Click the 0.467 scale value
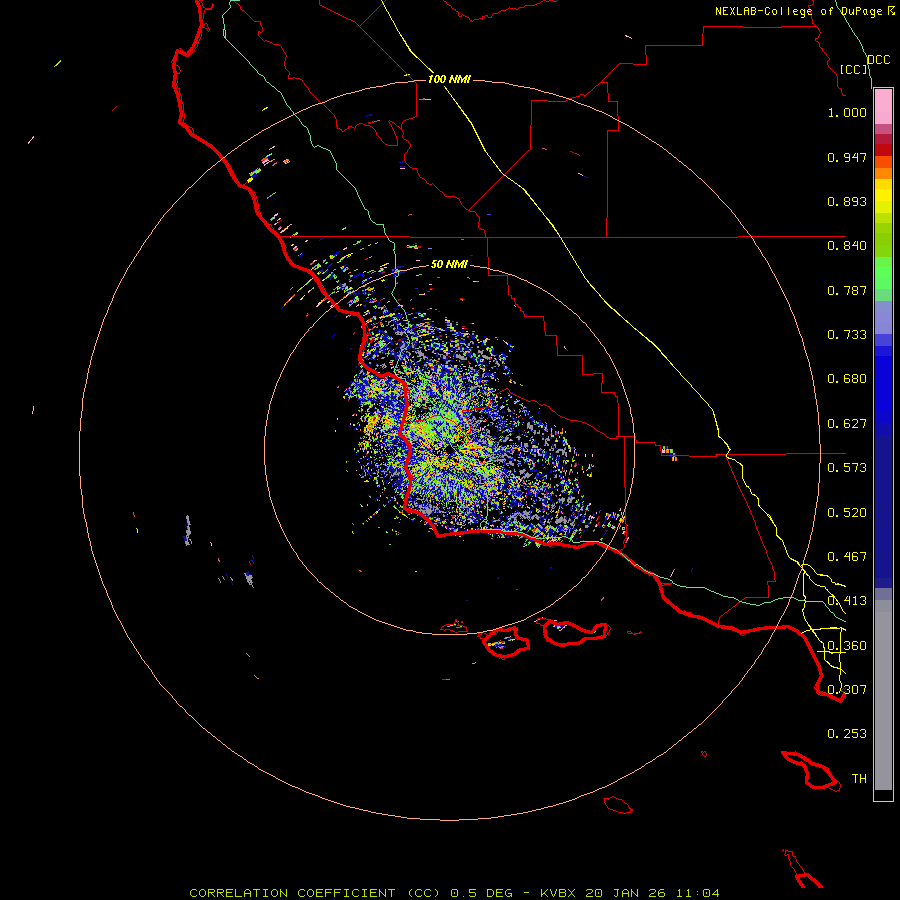900x900 pixels. [847, 557]
